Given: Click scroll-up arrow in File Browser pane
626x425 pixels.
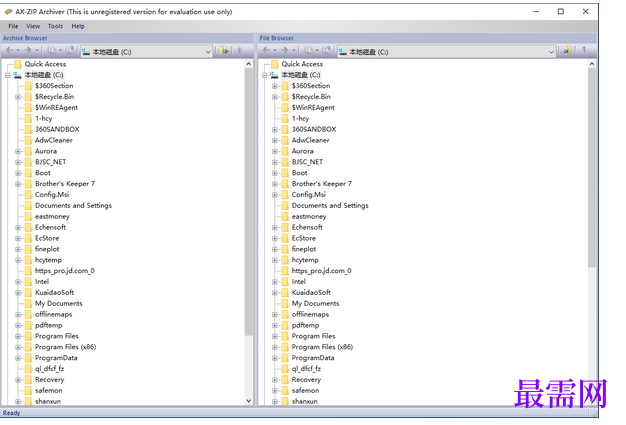Looking at the screenshot, I should tap(592, 64).
